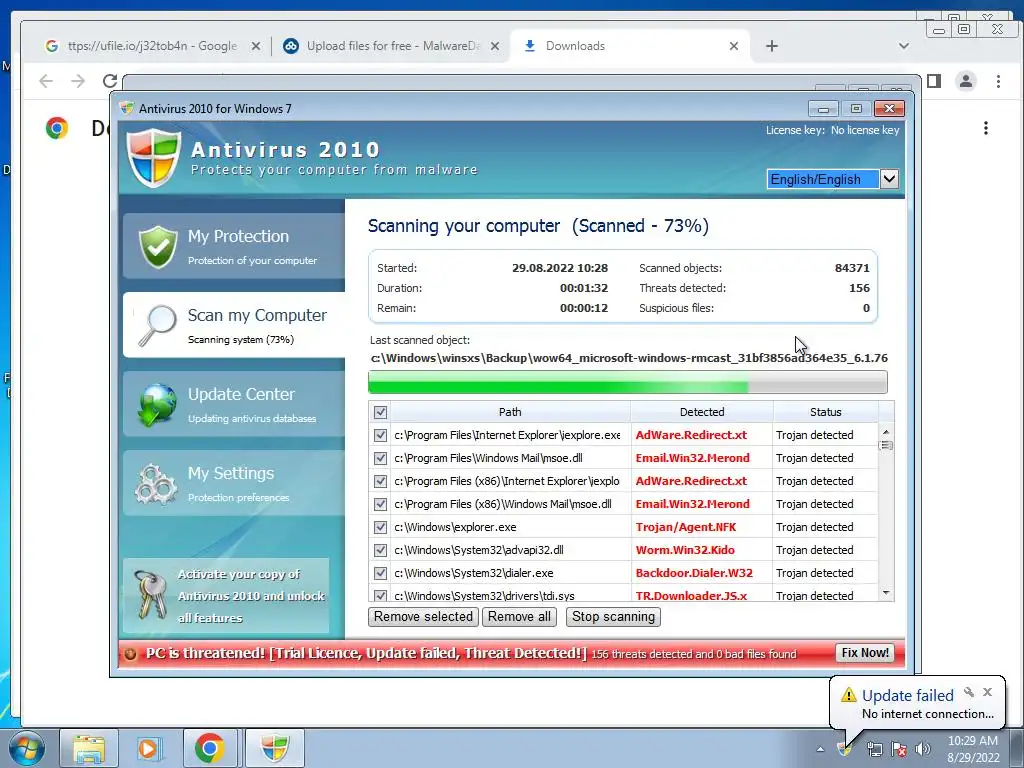Sort by the Path column header
The height and width of the screenshot is (768, 1024).
tap(510, 412)
